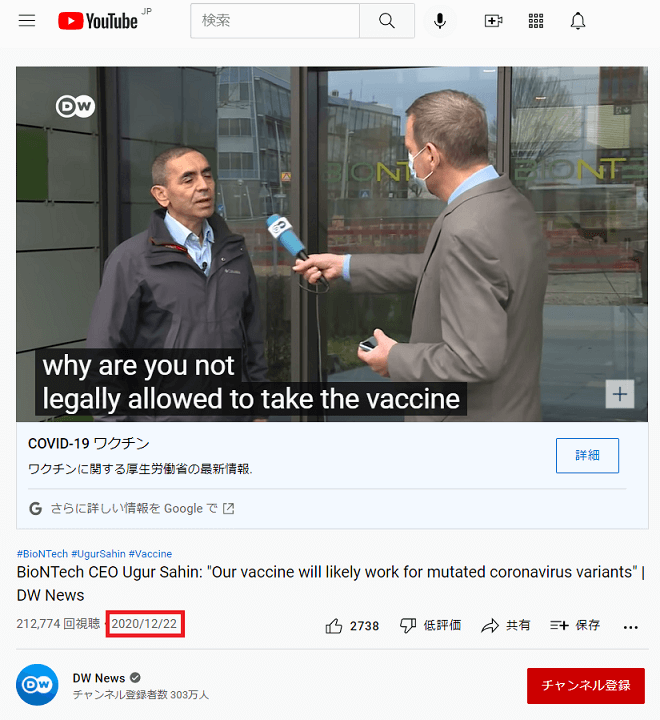Viewport: 660px width, 720px height.
Task: Open 詳細 for COVID-19 vaccine info
Action: [587, 456]
